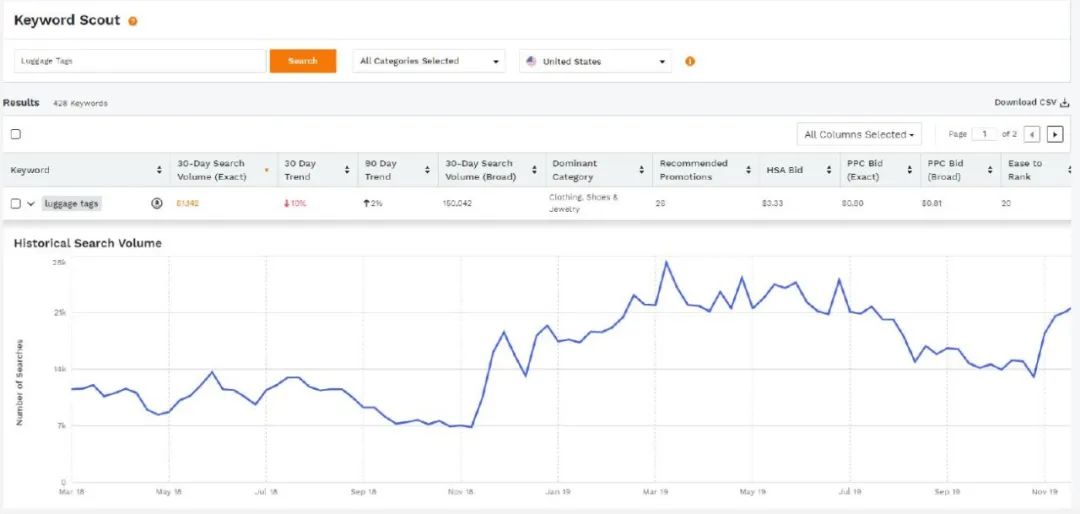Click the page number input box
The height and width of the screenshot is (514, 1080).
tap(984, 134)
